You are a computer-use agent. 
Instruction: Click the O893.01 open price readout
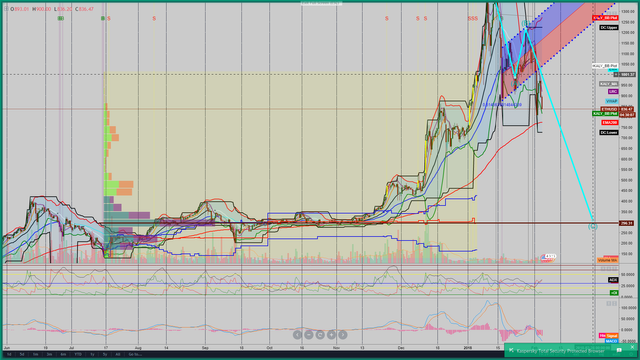(20, 9)
